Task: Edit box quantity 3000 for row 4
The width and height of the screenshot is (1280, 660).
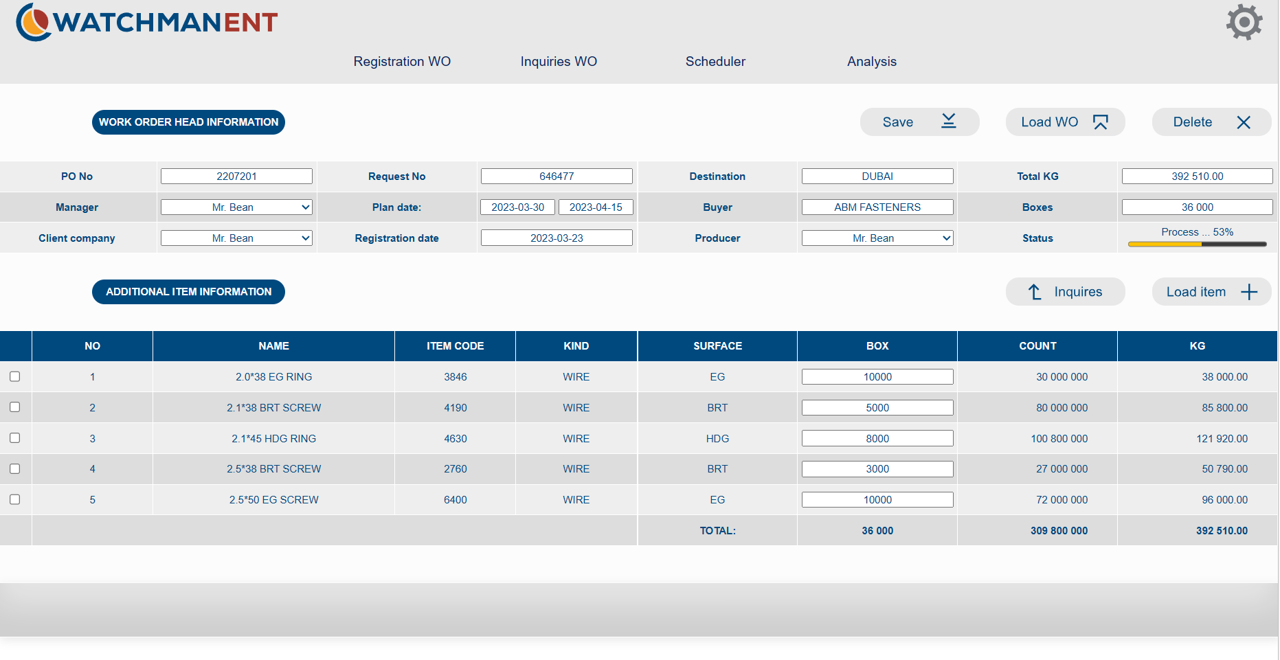Action: (x=877, y=469)
